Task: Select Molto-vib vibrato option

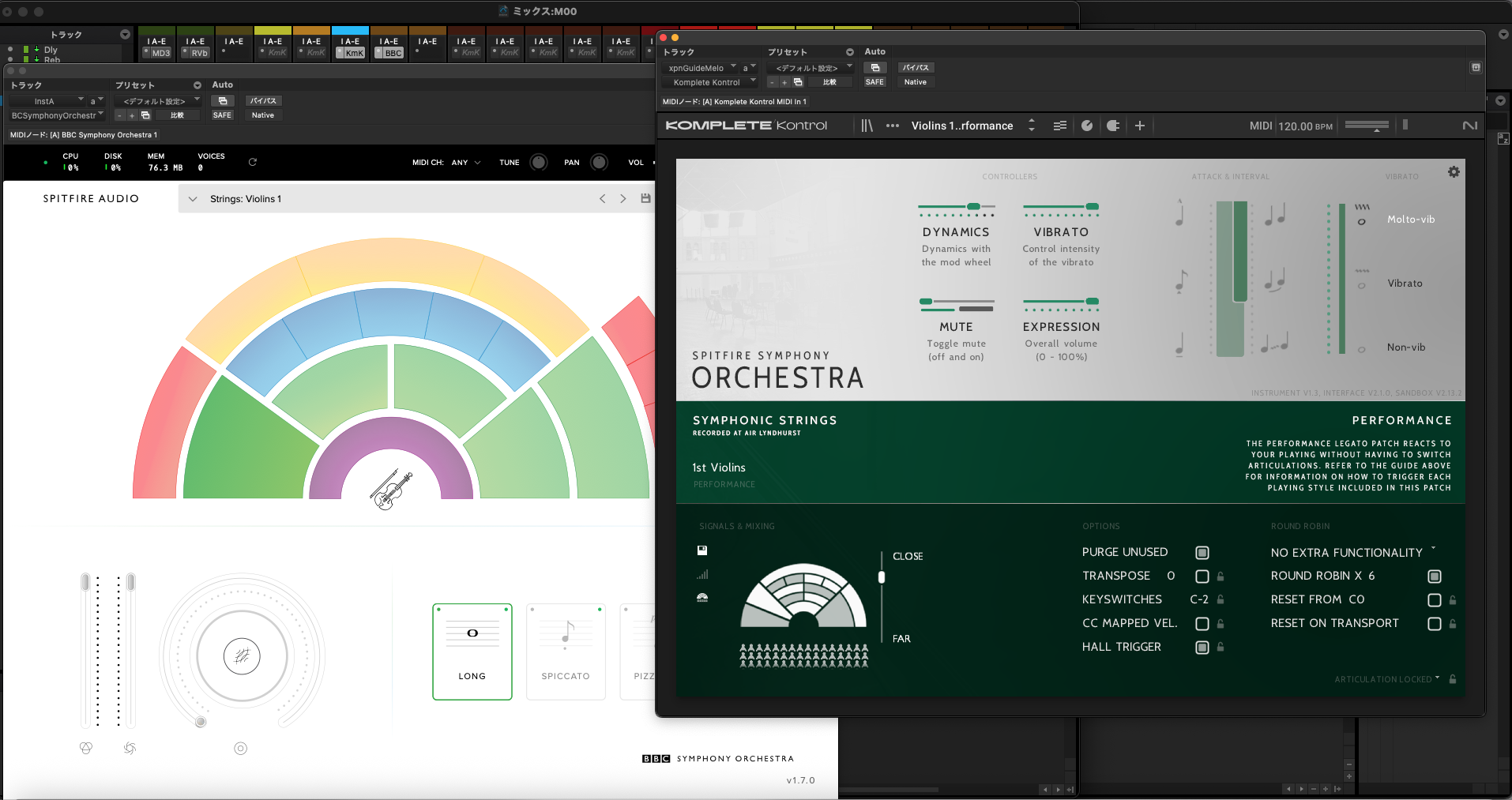Action: (1411, 220)
